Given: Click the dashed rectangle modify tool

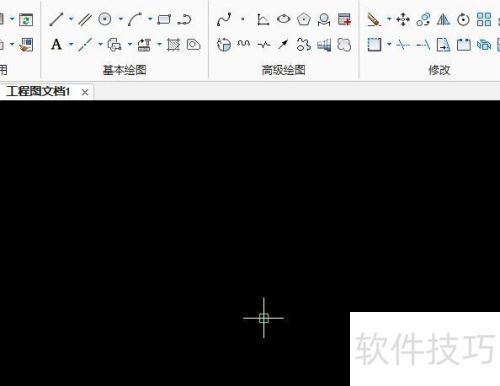Looking at the screenshot, I should (374, 45).
